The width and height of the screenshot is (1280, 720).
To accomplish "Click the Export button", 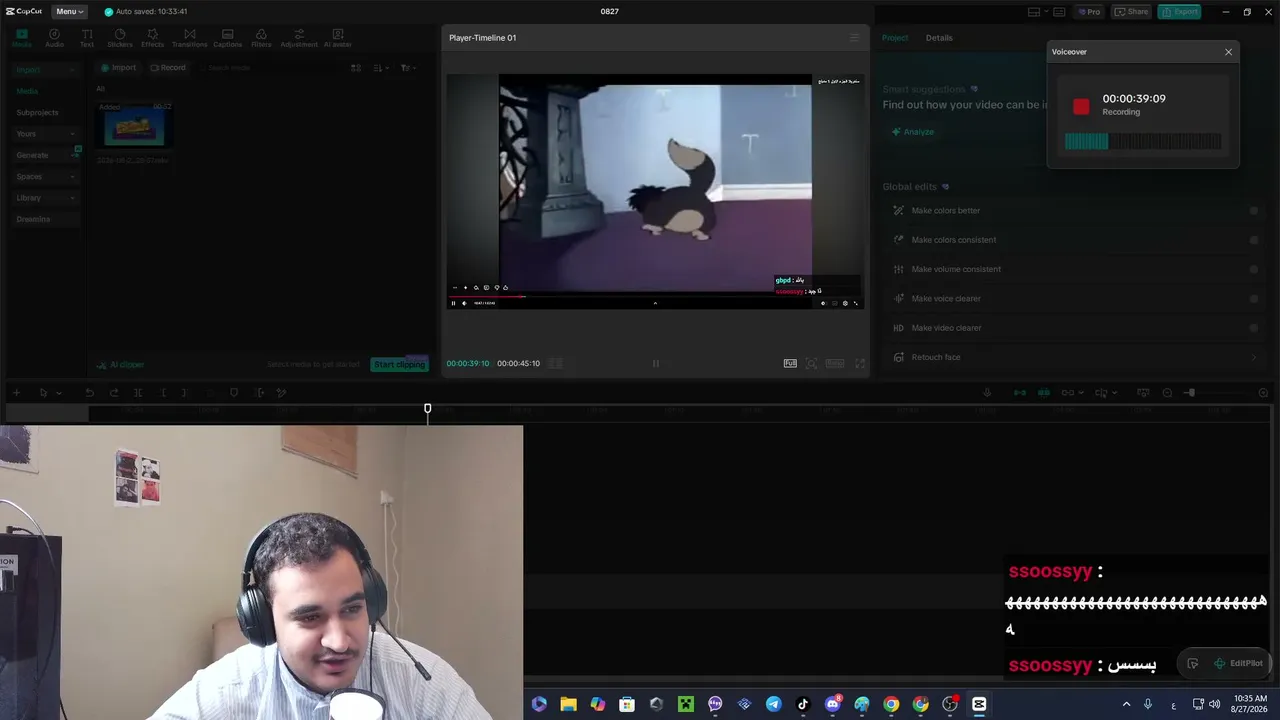I will click(1180, 12).
